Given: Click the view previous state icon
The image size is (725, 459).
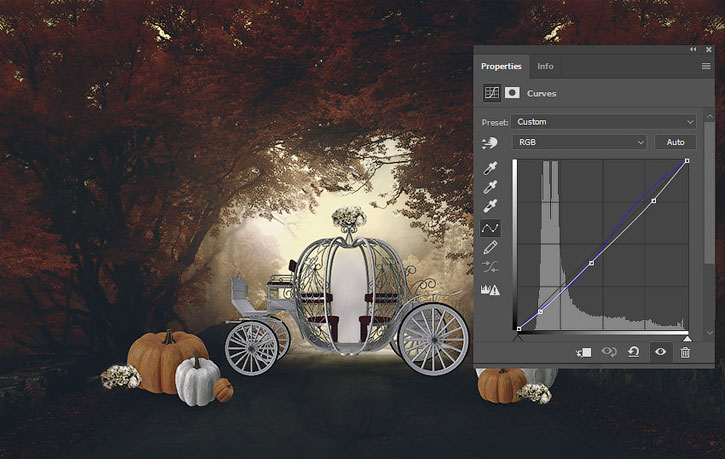Looking at the screenshot, I should [x=609, y=352].
